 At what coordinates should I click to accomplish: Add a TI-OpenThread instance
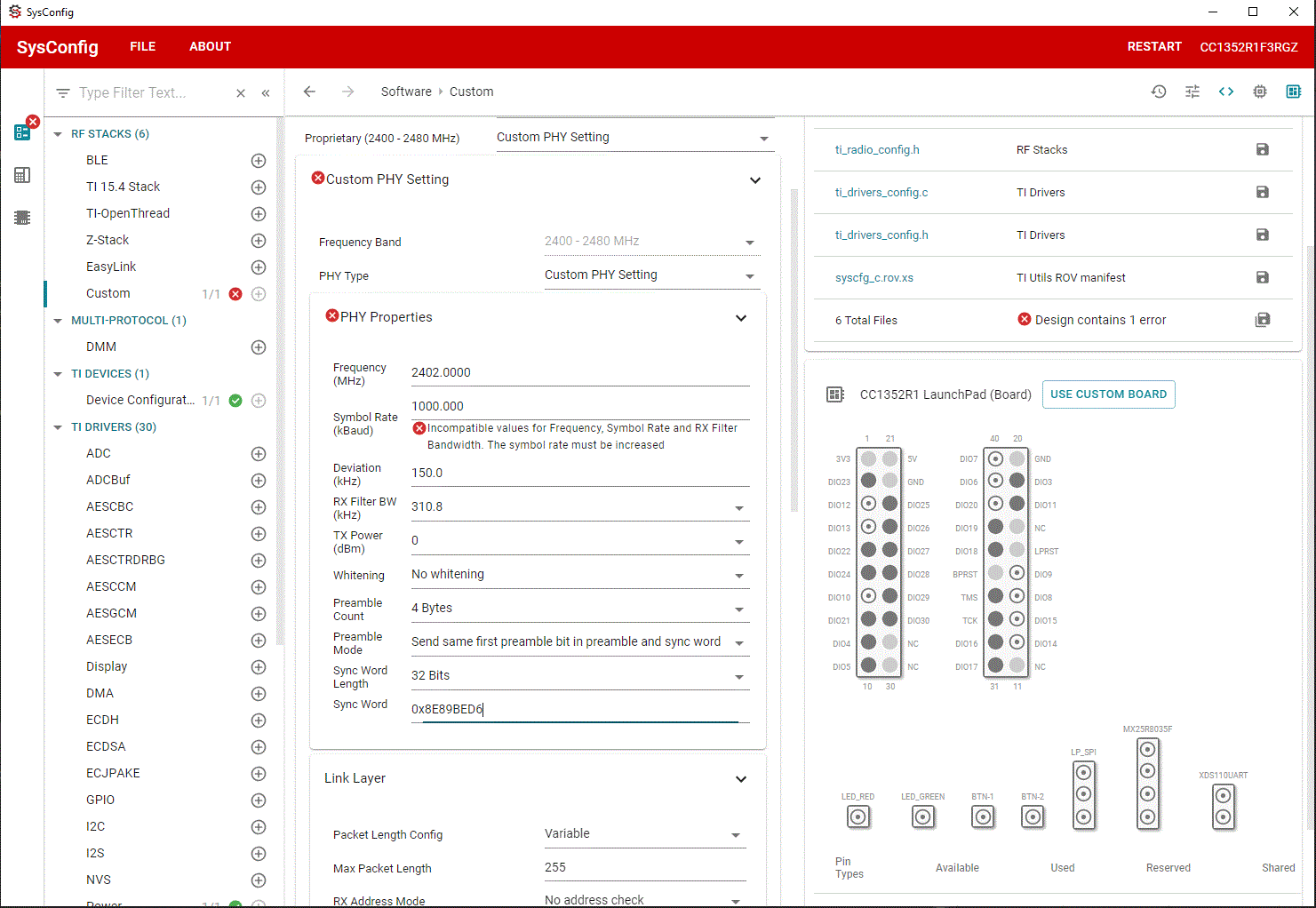[x=259, y=214]
